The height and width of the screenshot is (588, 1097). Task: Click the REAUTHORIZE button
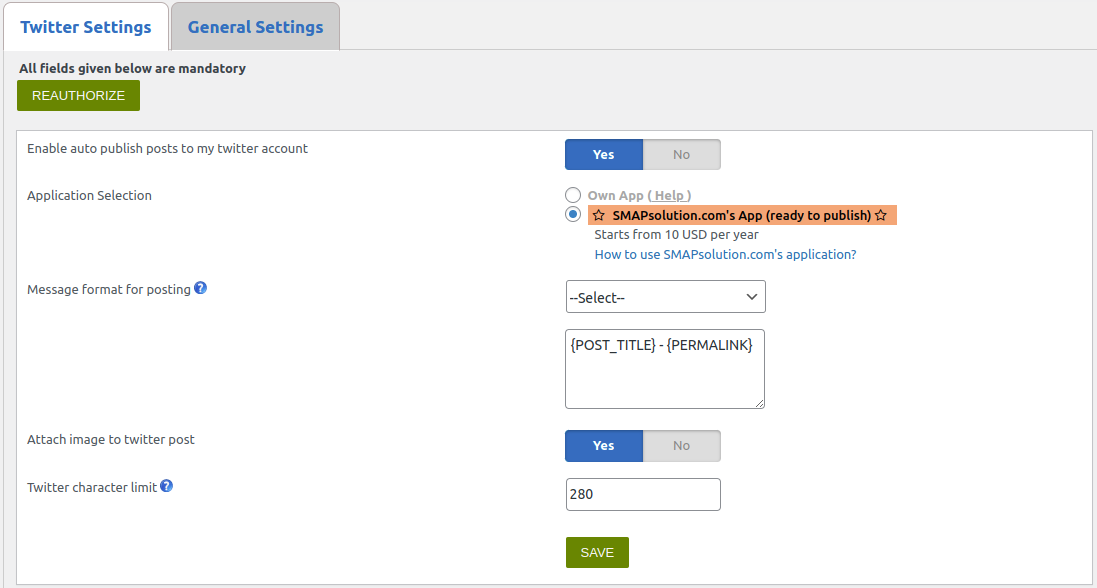pyautogui.click(x=78, y=95)
